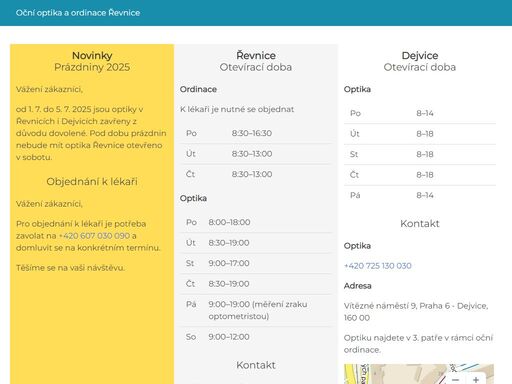Click the Ordinace label under Řevnice
512x384 pixels.
tap(198, 89)
